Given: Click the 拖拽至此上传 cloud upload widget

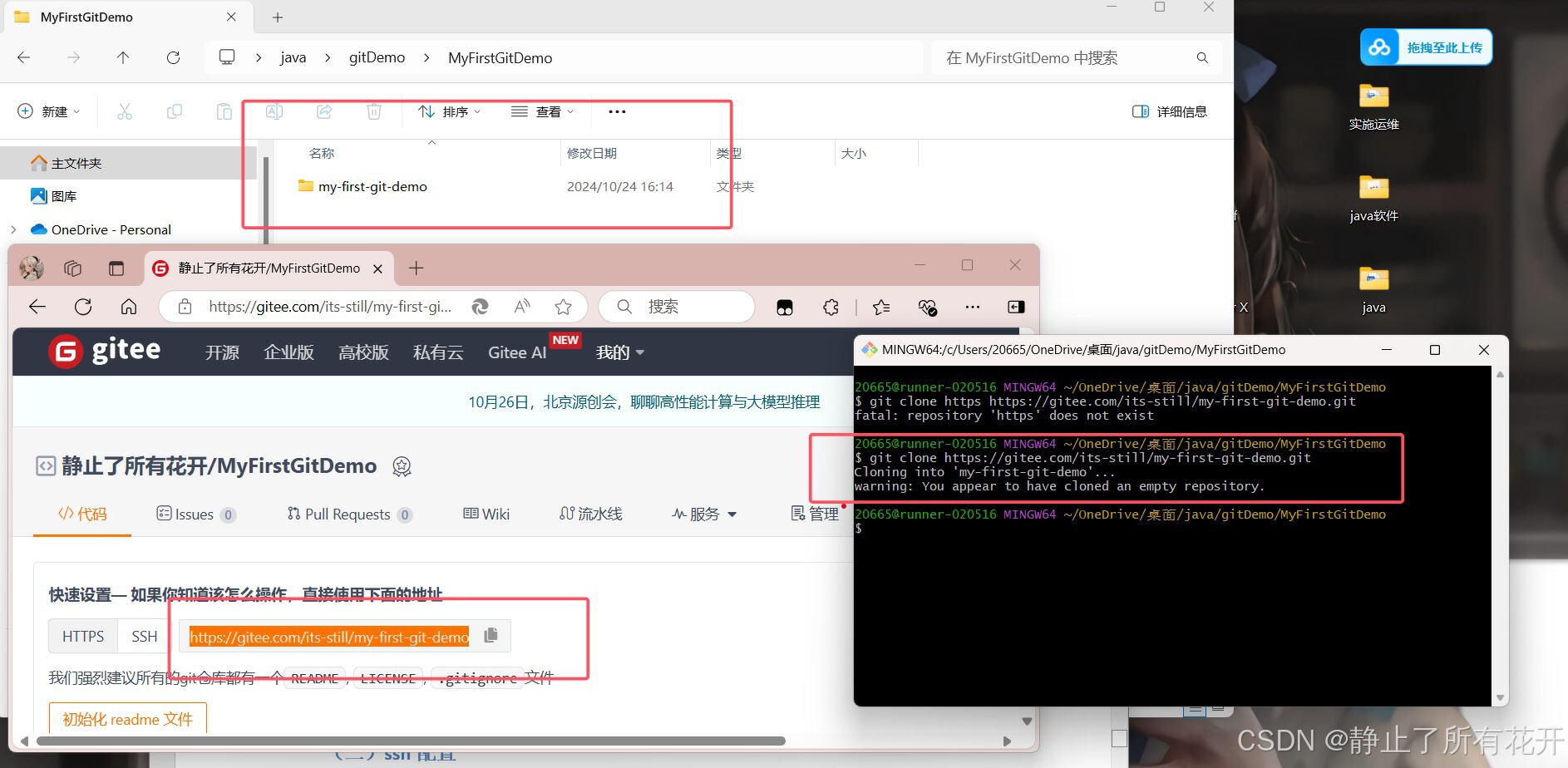Looking at the screenshot, I should click(1426, 47).
